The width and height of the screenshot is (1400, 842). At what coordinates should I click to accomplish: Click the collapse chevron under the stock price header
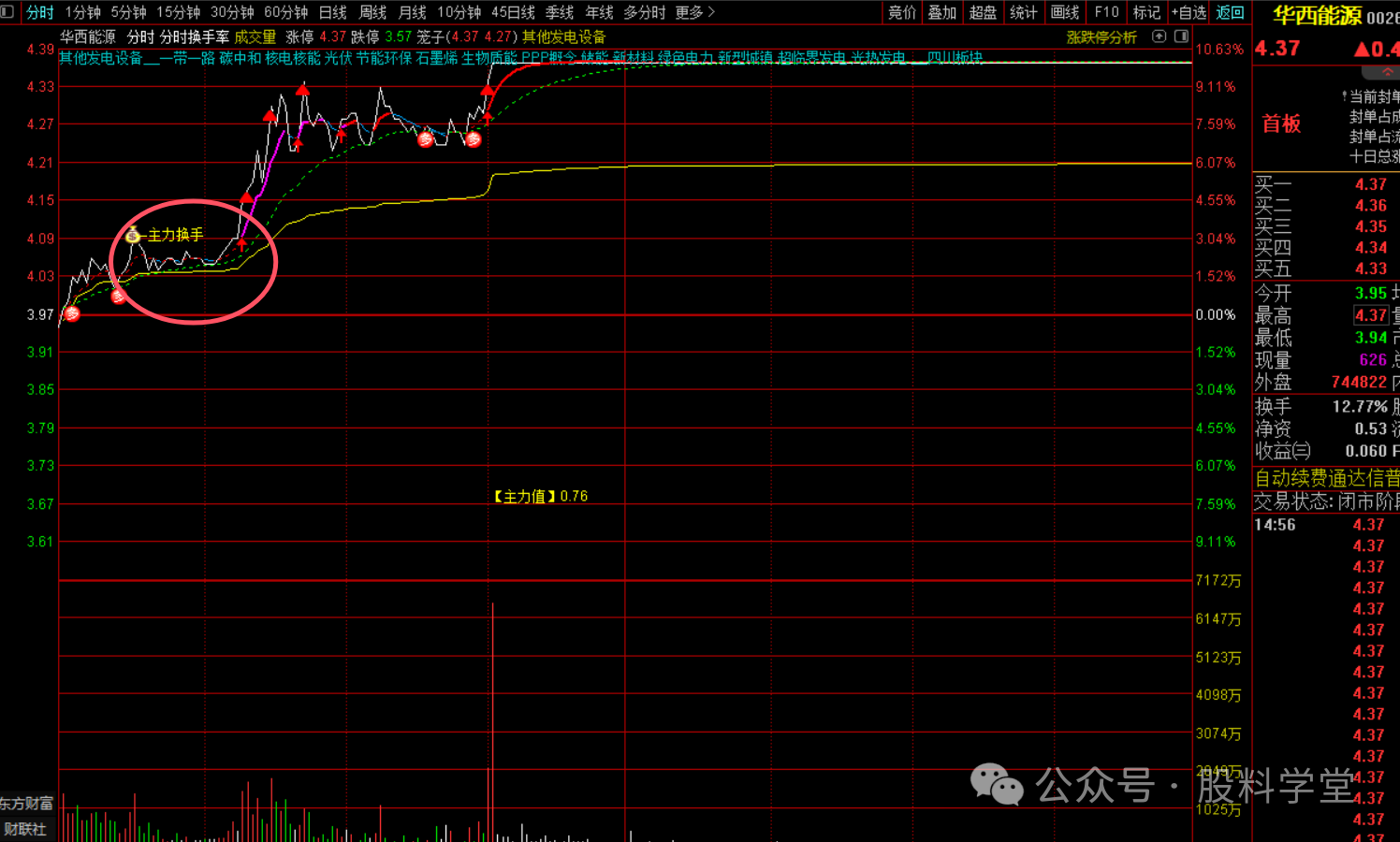click(1388, 72)
